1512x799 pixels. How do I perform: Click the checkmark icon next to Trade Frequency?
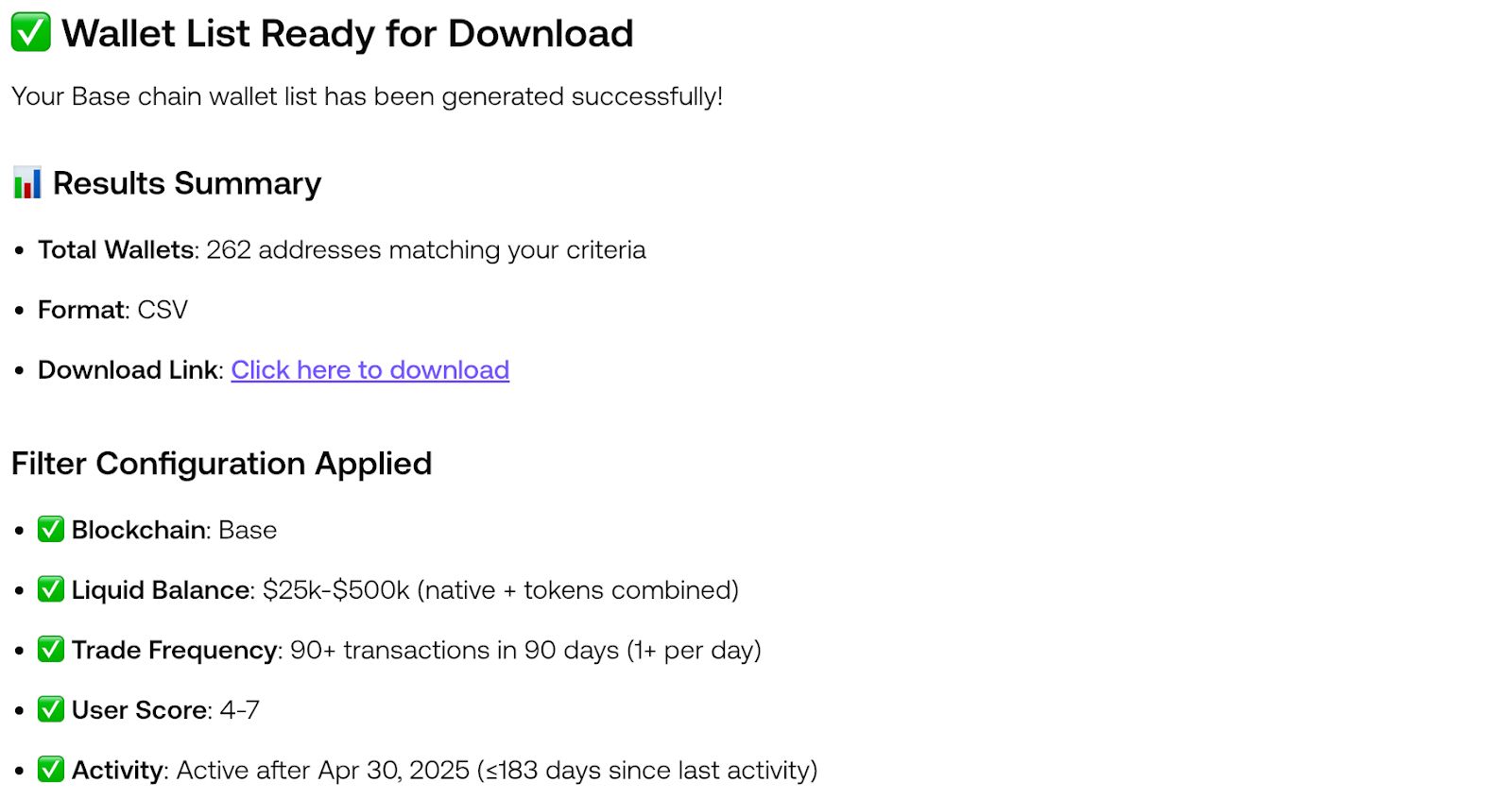pos(51,650)
